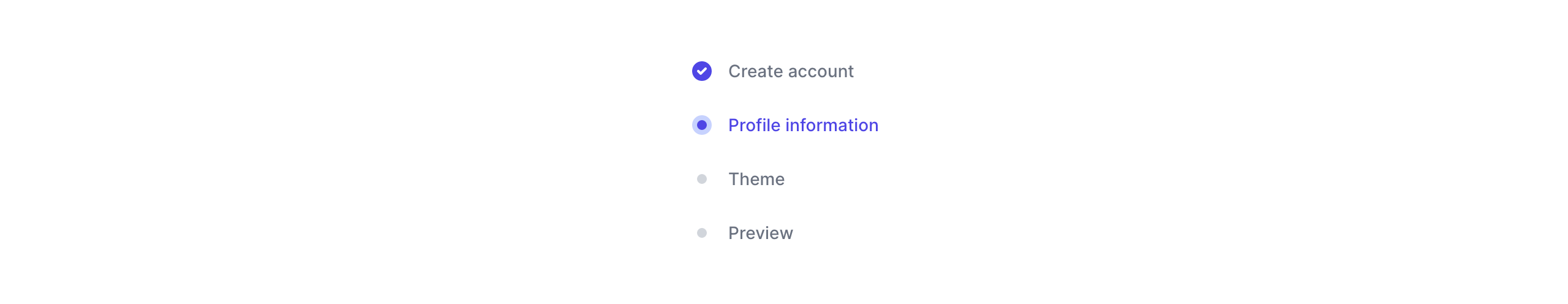Open the Profile information step
This screenshot has height=304, width=1568.
[802, 125]
